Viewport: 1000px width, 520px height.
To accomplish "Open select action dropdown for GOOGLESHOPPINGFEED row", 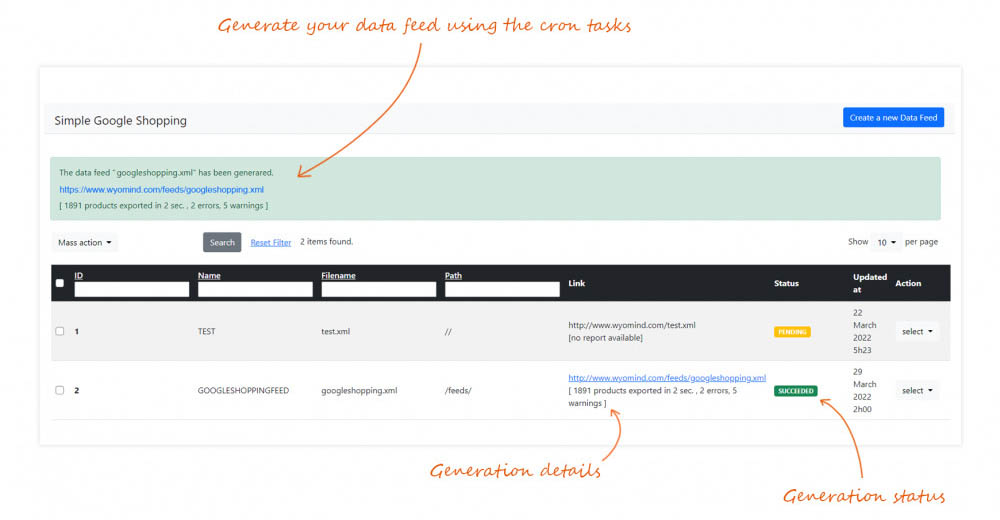I will click(917, 390).
